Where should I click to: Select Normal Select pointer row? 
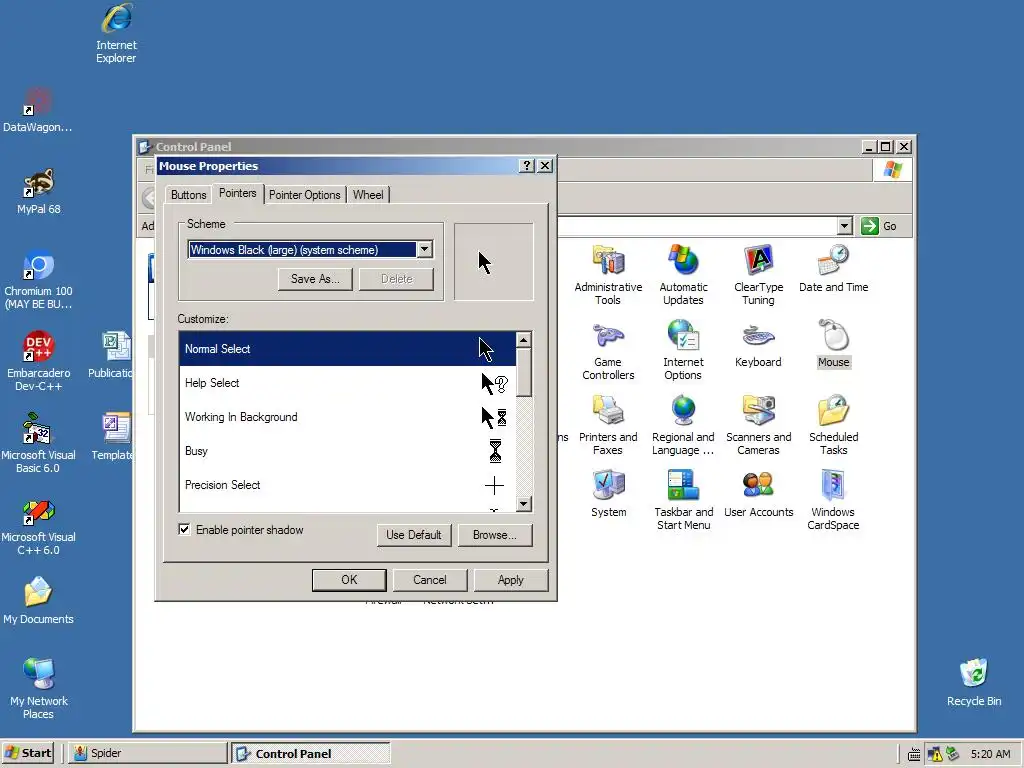coord(347,349)
